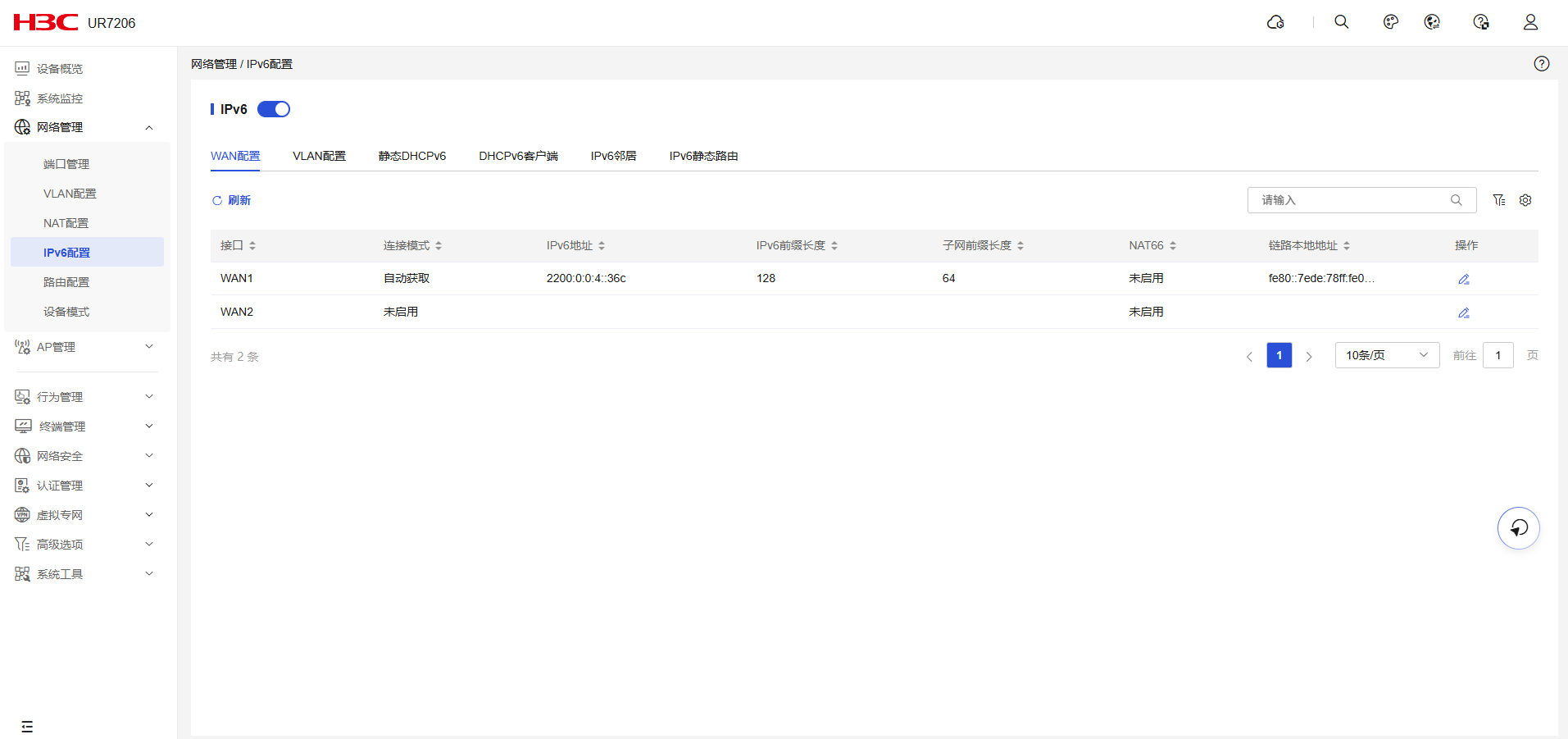Click the table filter icon

[x=1498, y=200]
